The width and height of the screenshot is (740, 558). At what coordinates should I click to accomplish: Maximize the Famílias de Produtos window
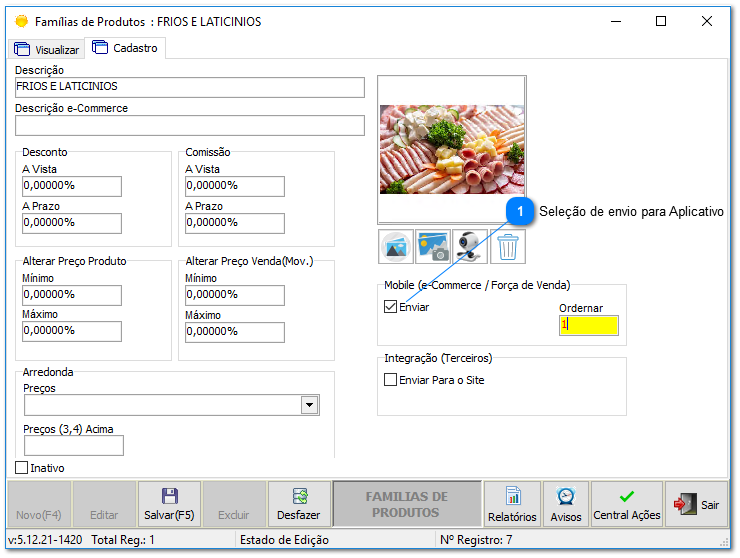click(661, 21)
